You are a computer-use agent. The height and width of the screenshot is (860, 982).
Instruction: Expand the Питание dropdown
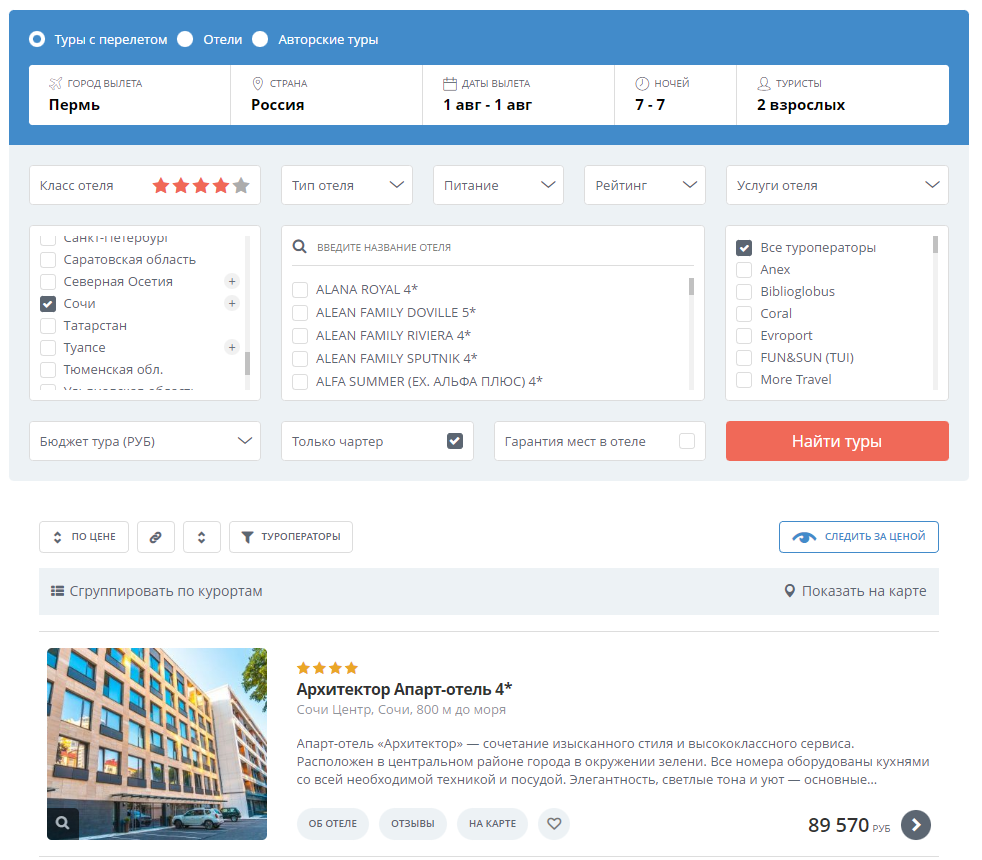coord(498,185)
